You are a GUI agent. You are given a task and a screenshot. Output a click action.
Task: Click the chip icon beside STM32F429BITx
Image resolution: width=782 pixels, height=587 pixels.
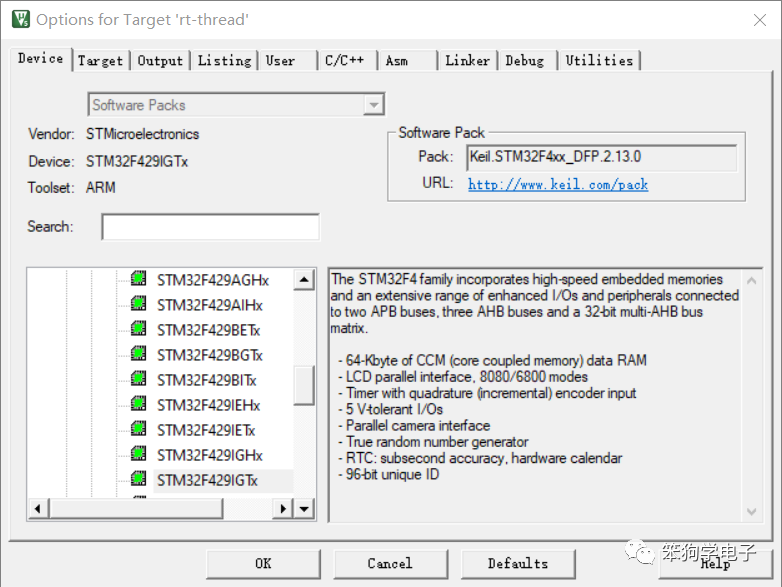139,378
